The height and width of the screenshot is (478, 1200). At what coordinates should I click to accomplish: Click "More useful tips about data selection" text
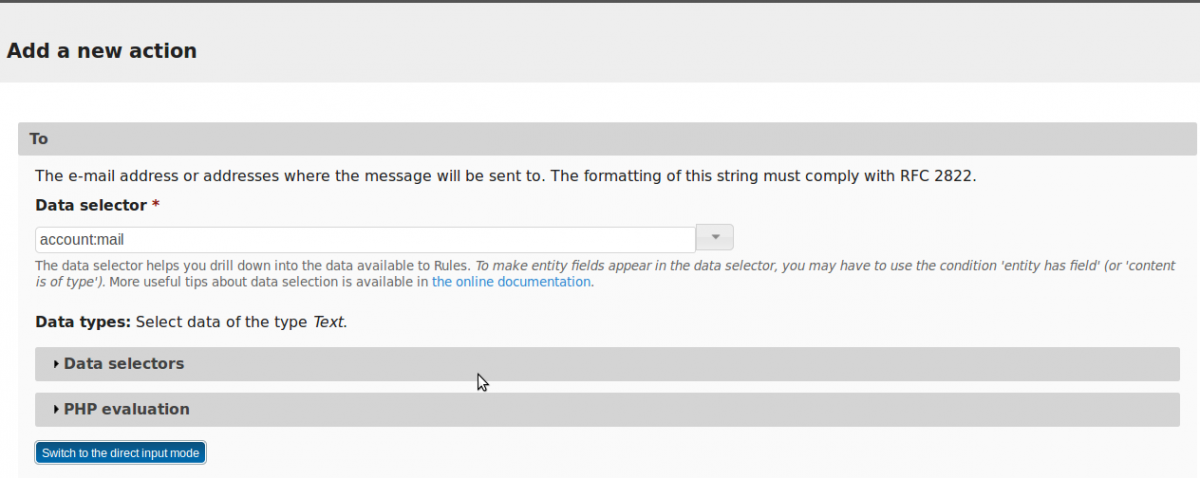tap(224, 282)
